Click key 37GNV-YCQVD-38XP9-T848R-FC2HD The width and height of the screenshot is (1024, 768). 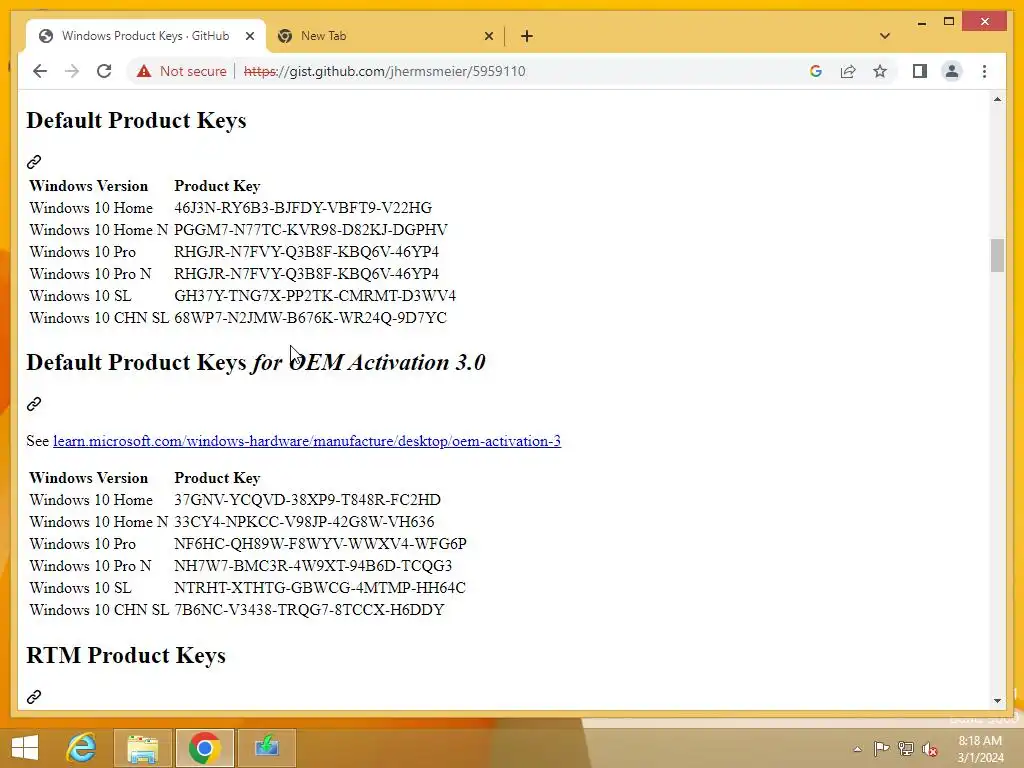pos(308,500)
